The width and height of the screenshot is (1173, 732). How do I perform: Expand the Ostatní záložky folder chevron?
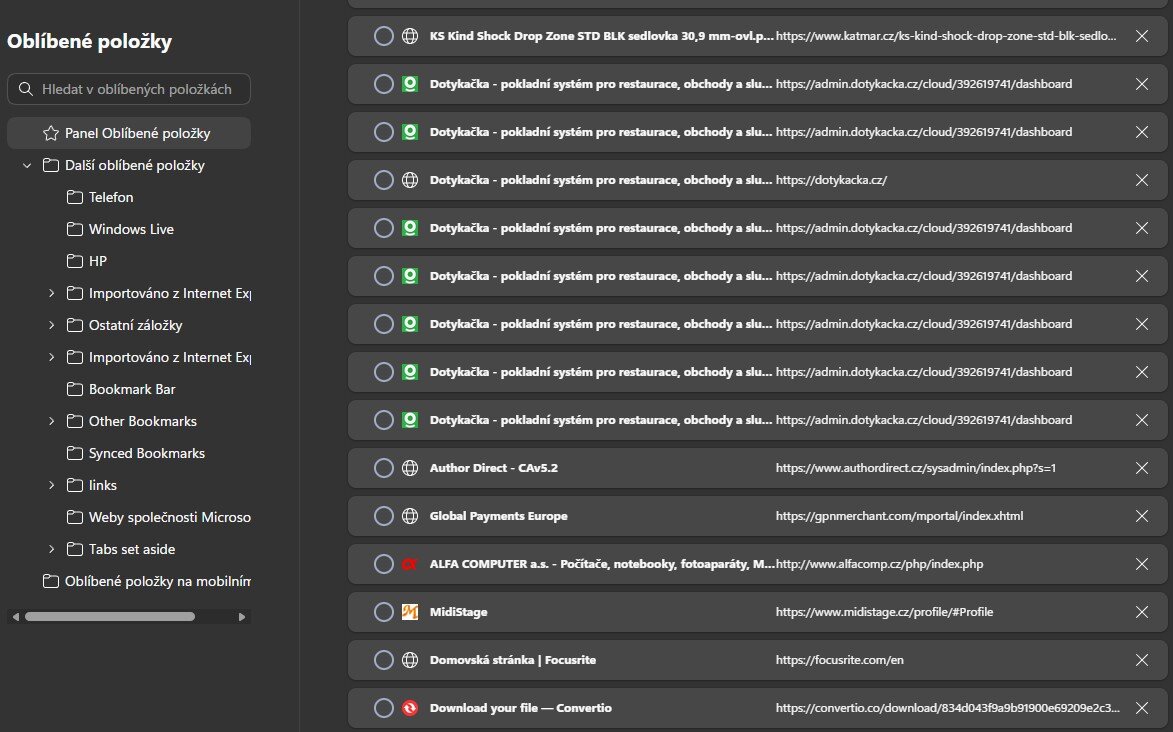tap(51, 325)
